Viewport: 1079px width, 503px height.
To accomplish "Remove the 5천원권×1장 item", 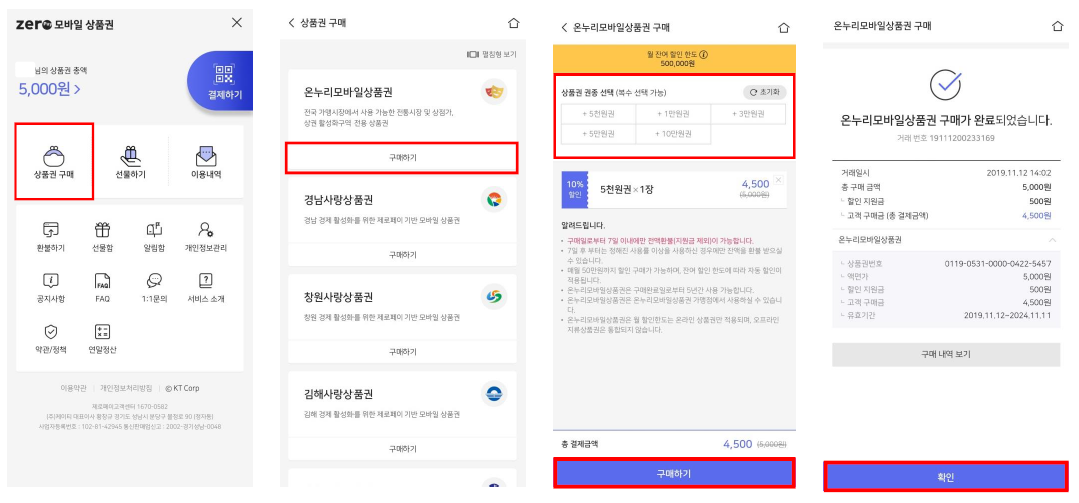I will (778, 180).
